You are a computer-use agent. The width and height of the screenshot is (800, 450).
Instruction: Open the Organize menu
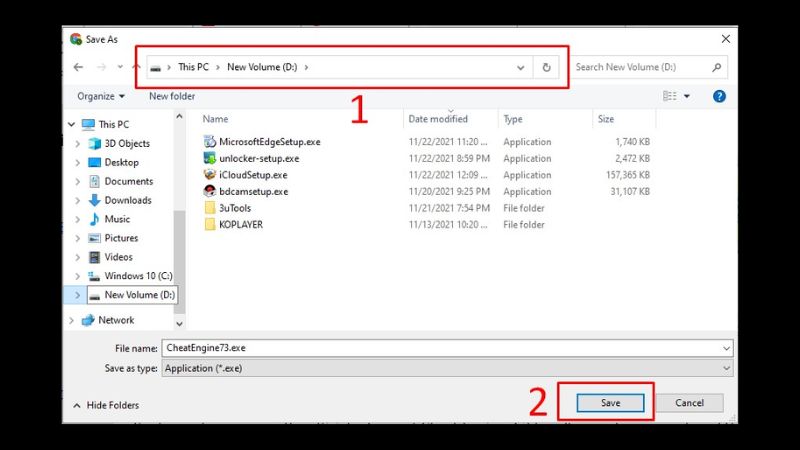(x=101, y=96)
